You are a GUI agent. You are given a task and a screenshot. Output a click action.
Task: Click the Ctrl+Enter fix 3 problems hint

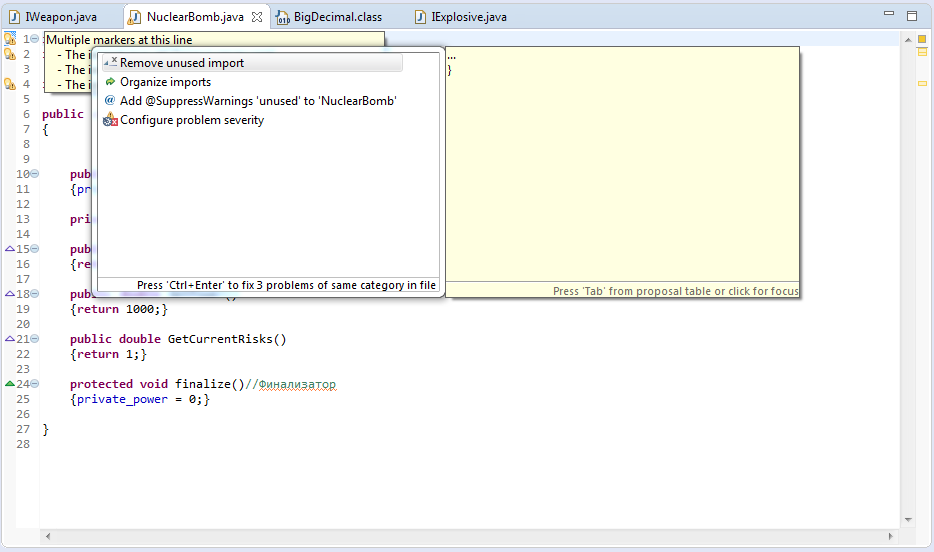(x=286, y=285)
